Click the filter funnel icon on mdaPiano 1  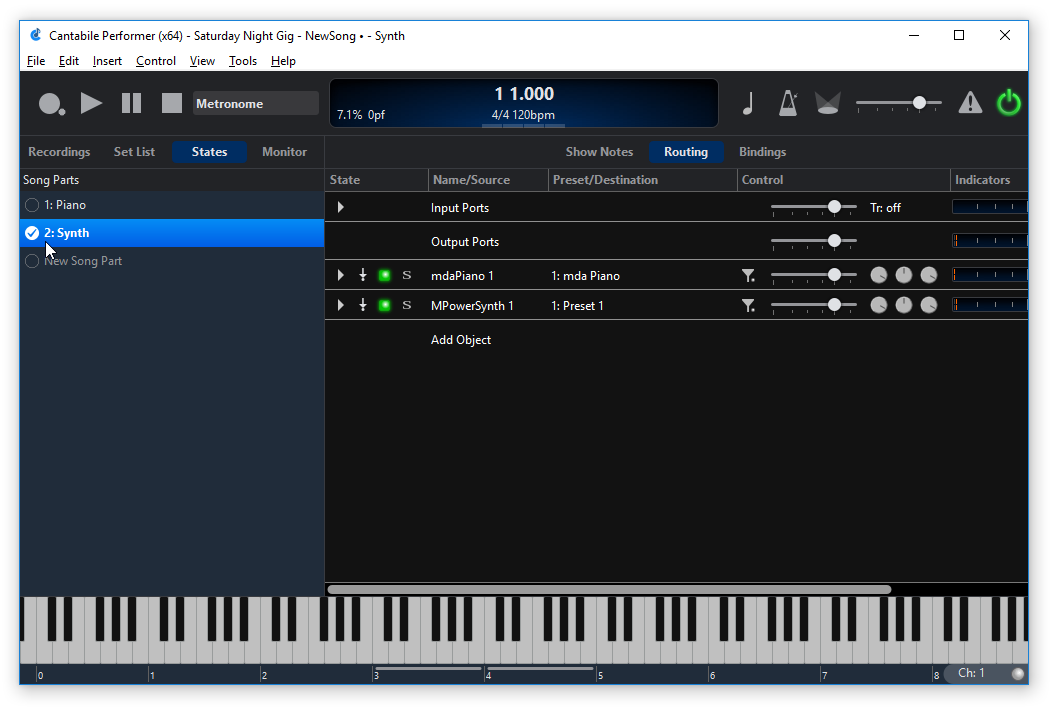[x=748, y=275]
